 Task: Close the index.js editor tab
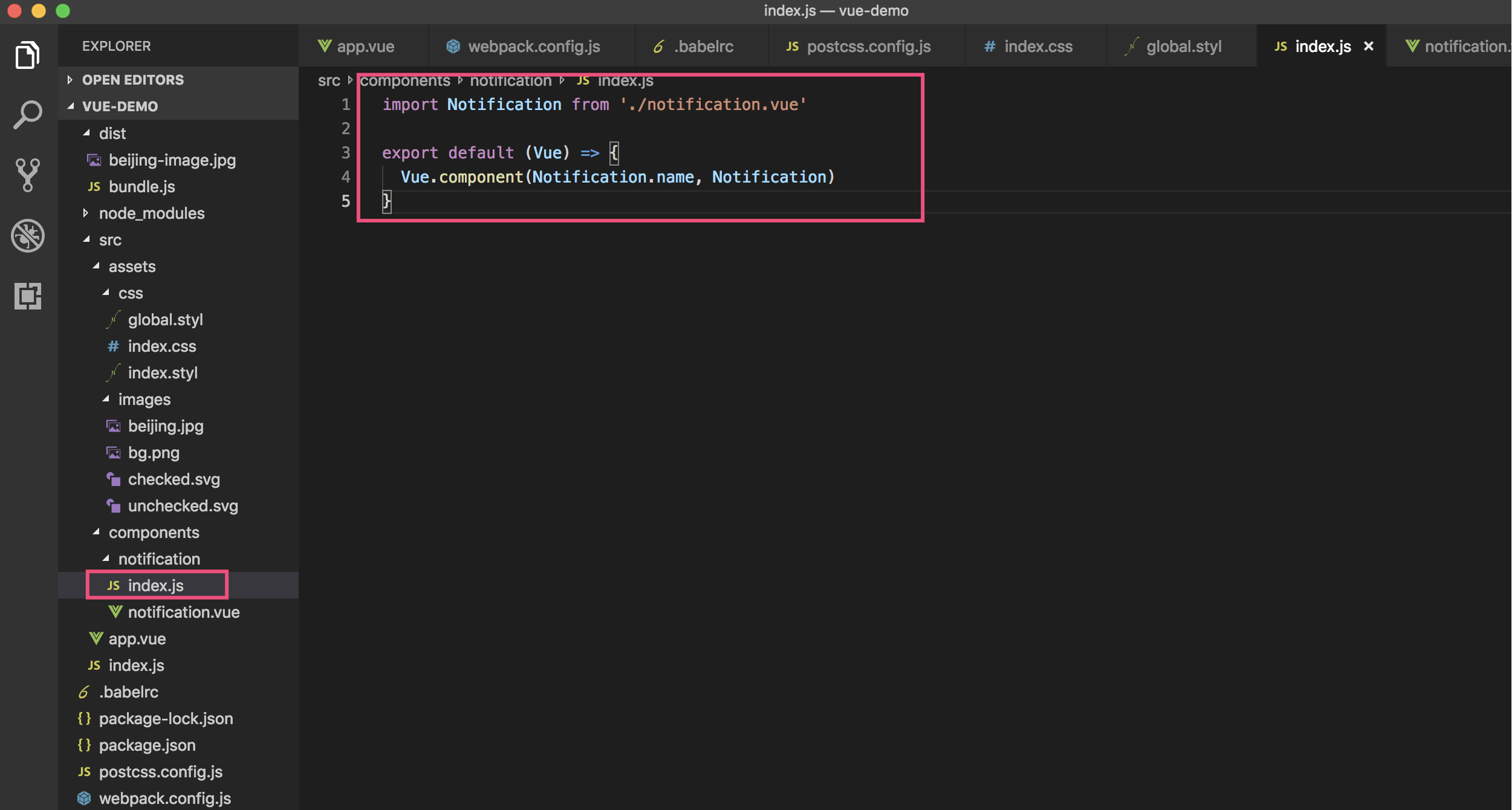click(1369, 47)
